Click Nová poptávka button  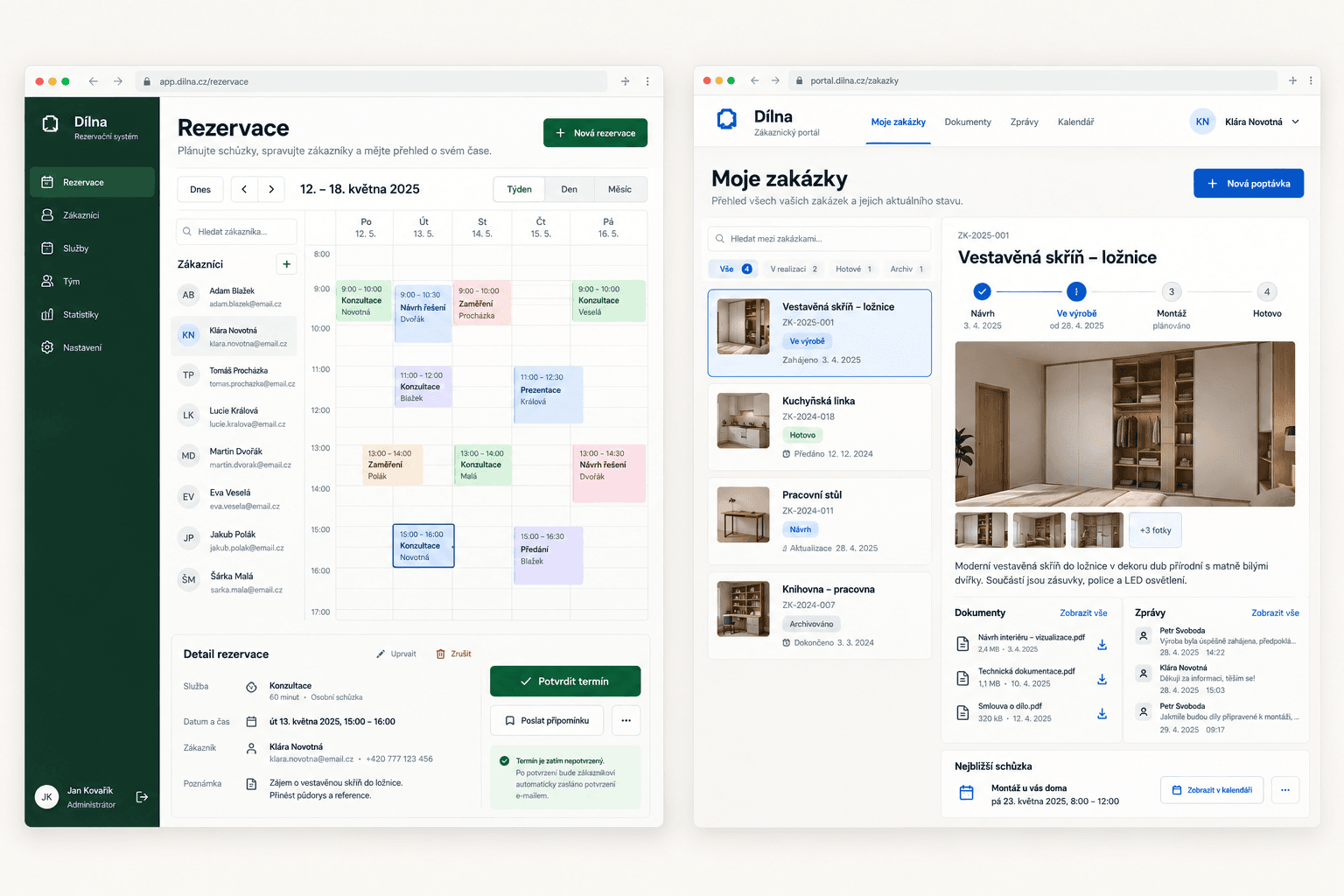1249,184
